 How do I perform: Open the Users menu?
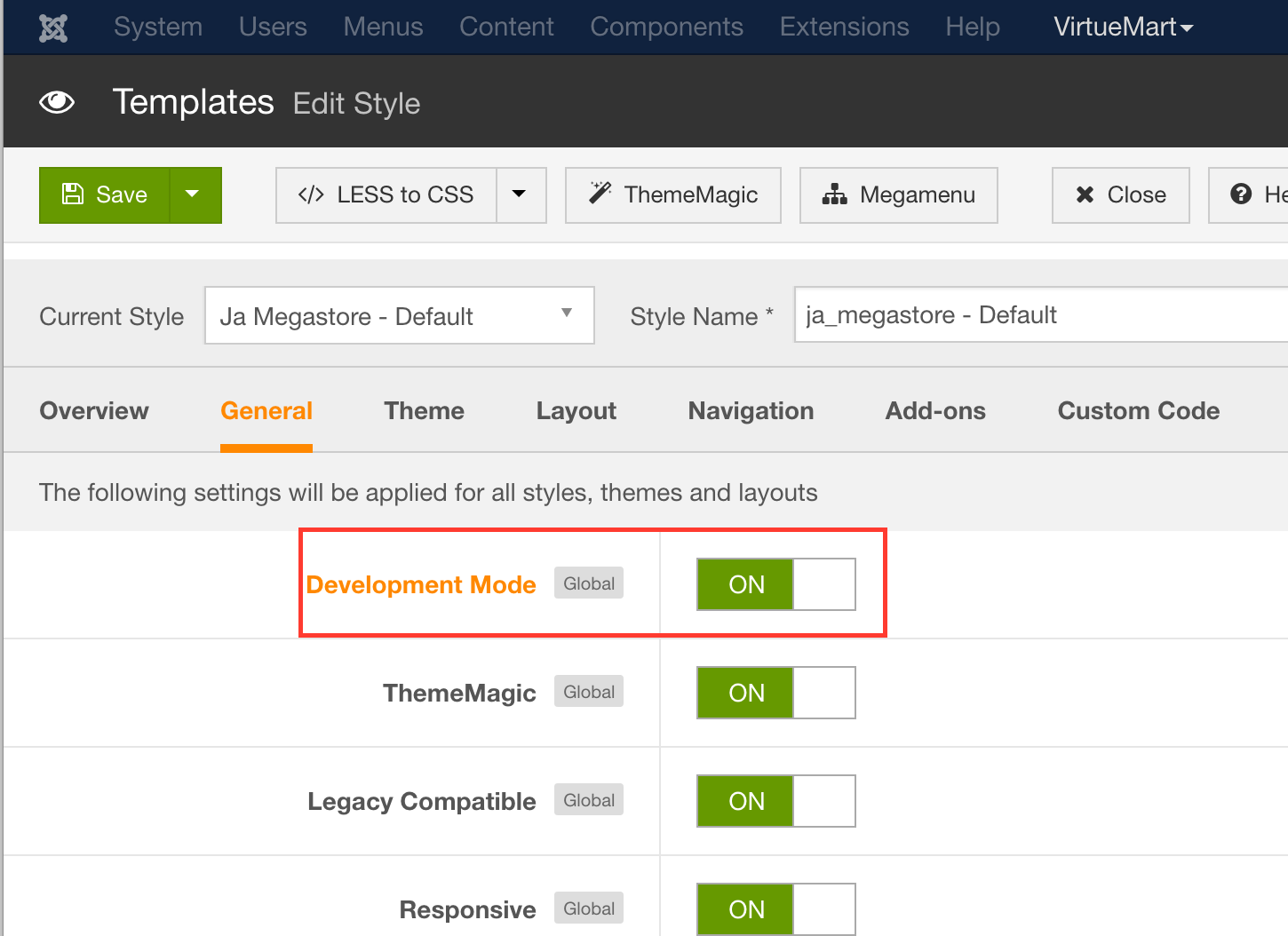coord(273,27)
